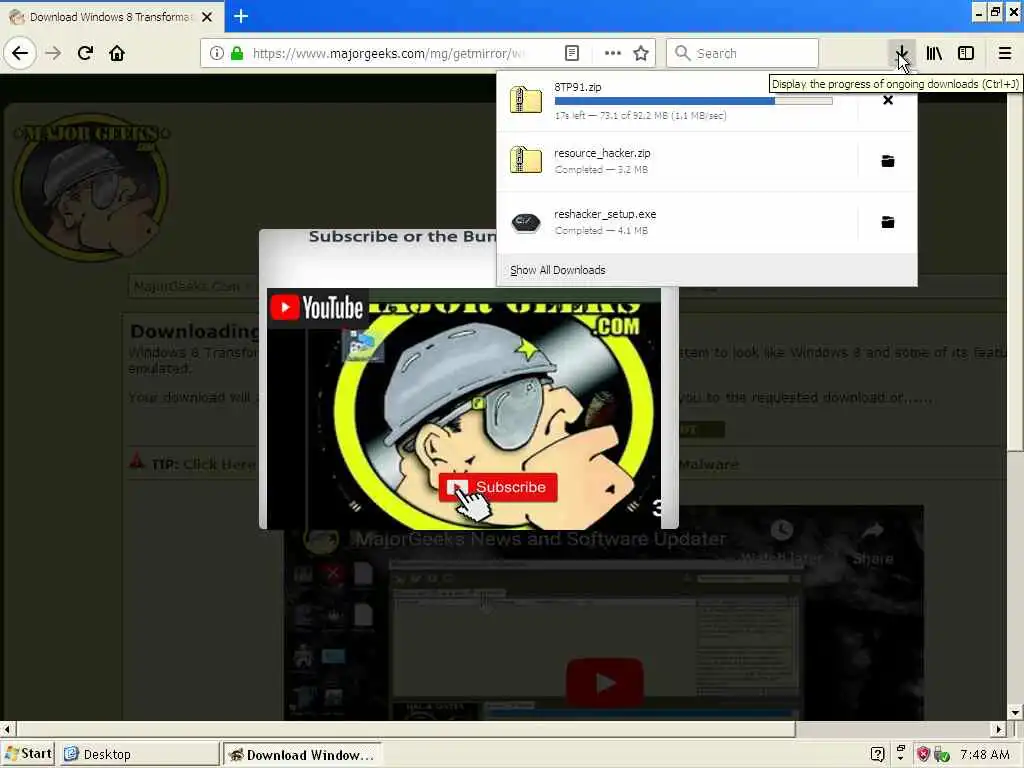Screen dimensions: 1024x768
Task: Click the horizontal scrollbar thumb
Action: (x=406, y=729)
